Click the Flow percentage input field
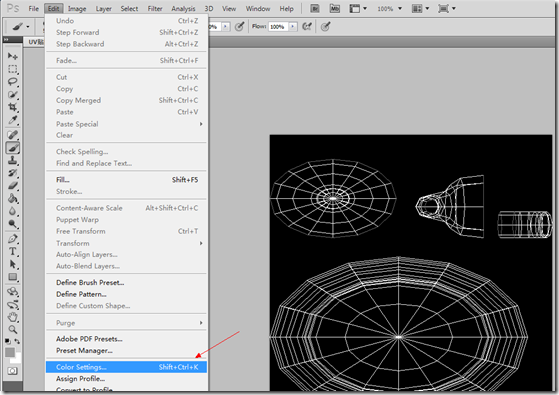Viewport: 559px width, 395px height. 278,26
